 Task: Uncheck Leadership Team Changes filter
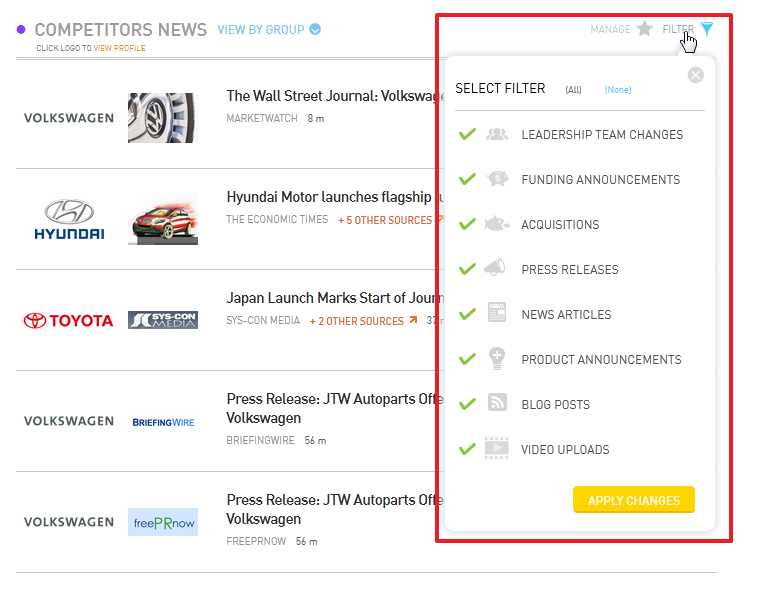coord(467,134)
